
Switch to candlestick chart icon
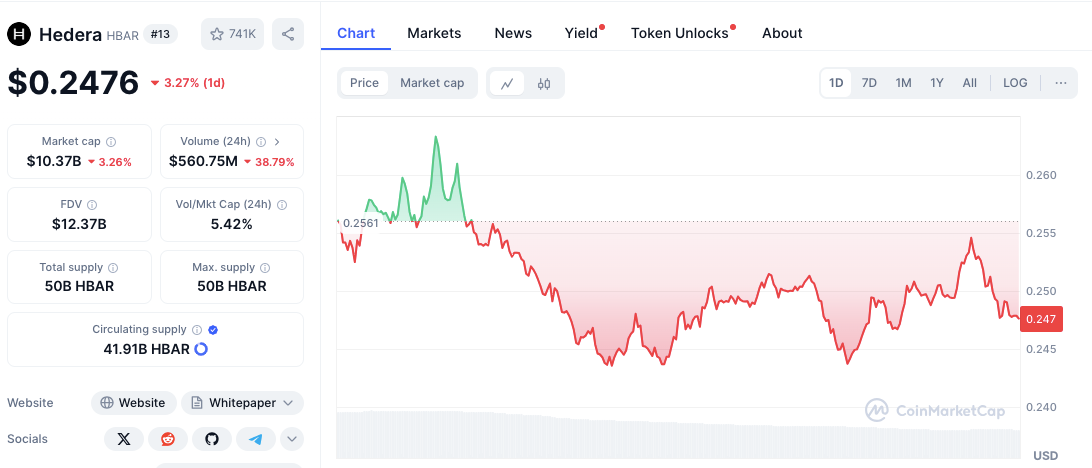click(x=544, y=84)
